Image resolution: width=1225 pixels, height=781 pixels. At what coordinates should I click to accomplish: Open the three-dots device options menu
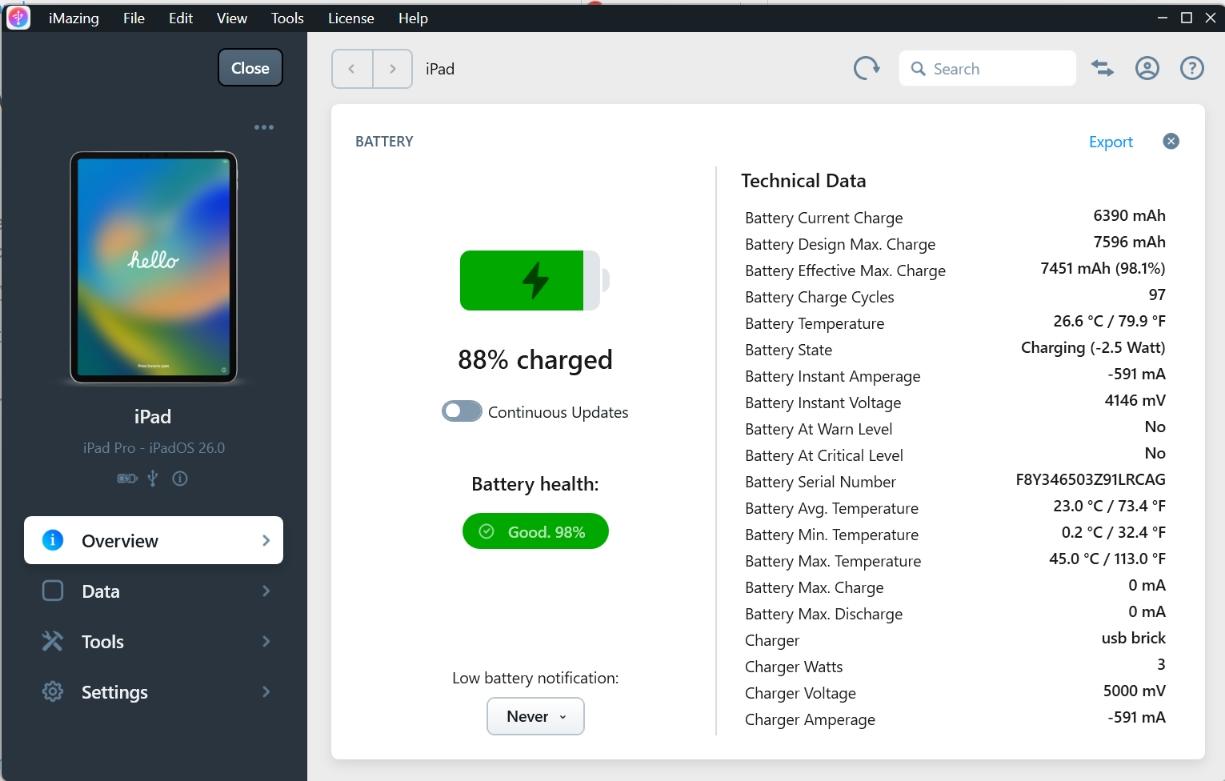coord(264,127)
